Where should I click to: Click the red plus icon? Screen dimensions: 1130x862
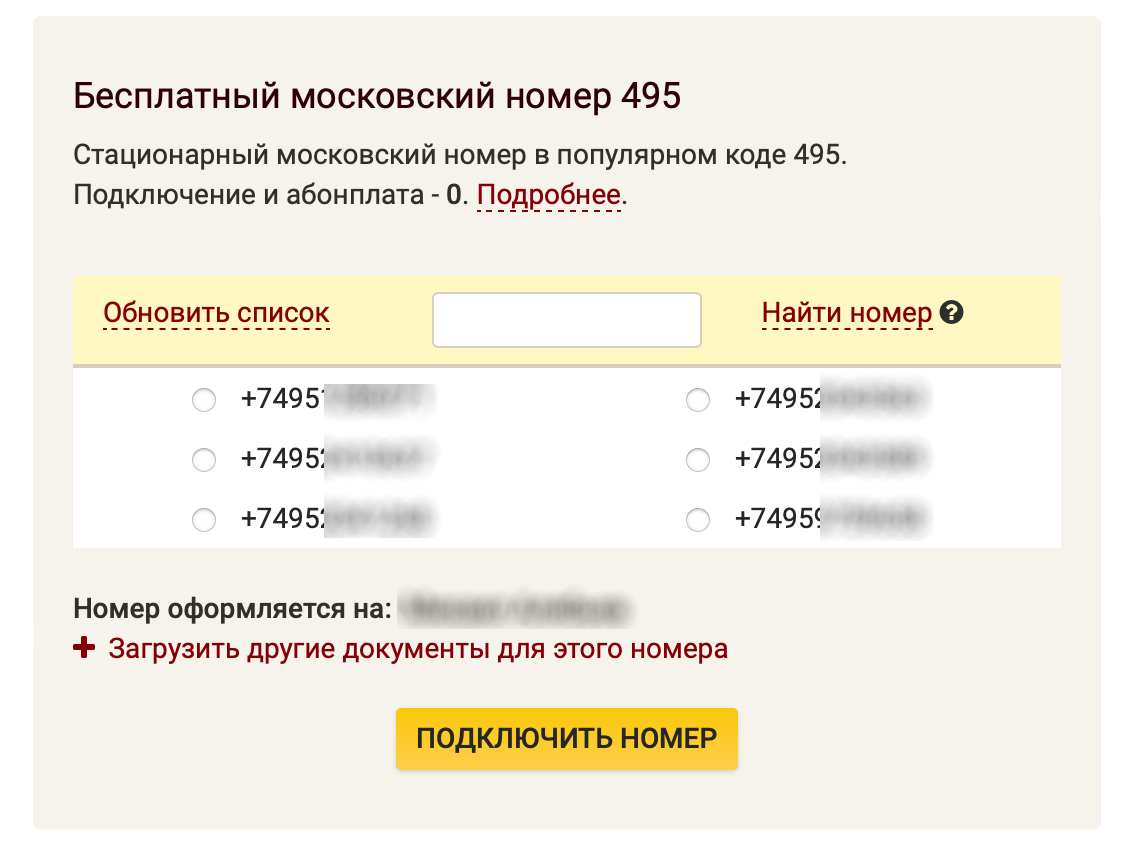pos(84,649)
